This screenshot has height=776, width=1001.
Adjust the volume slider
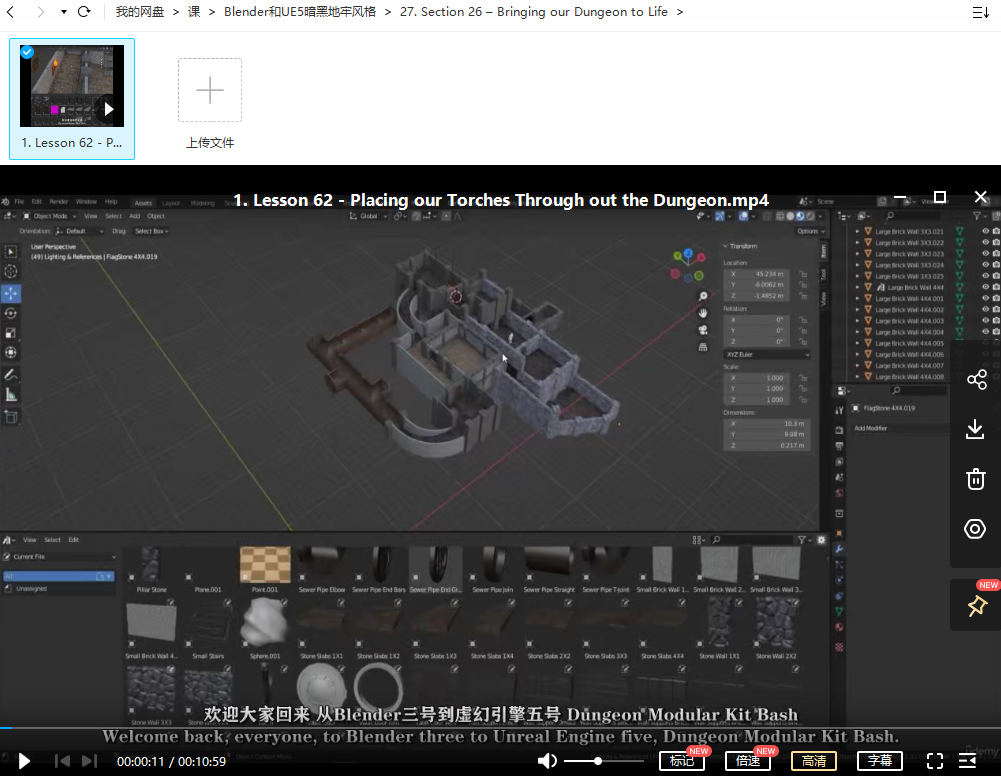pos(598,761)
